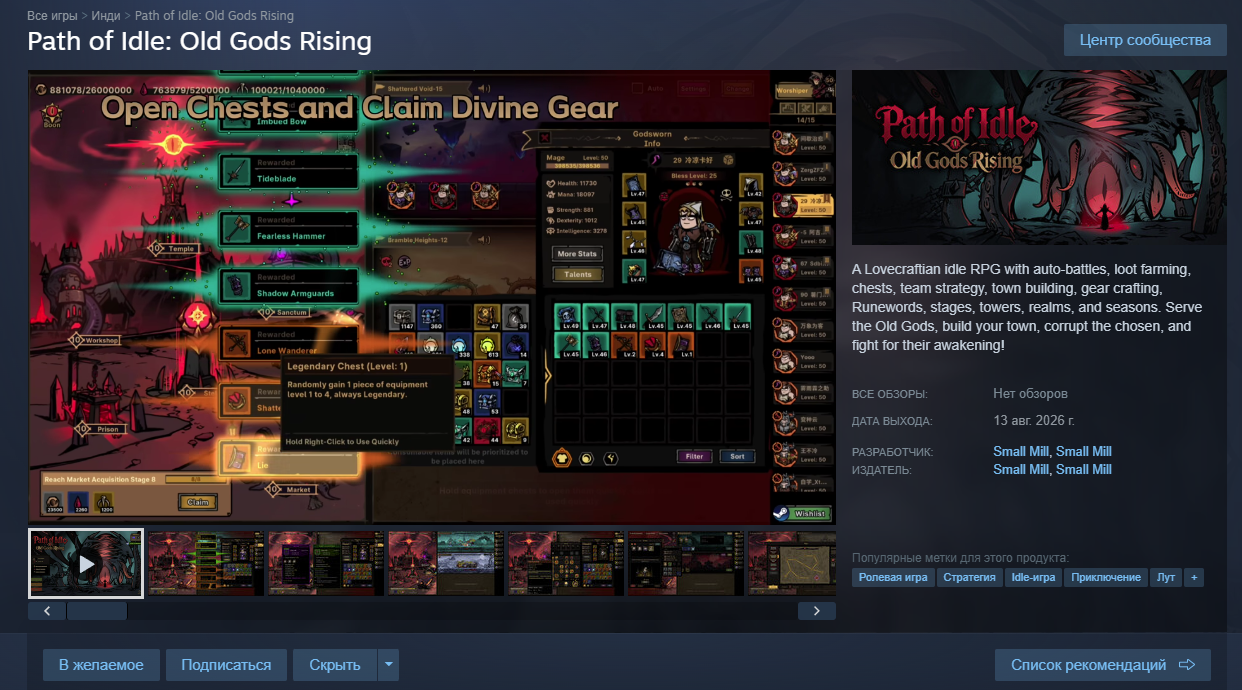Select thumbnail showing parchment map
This screenshot has height=690, width=1242.
[792, 564]
